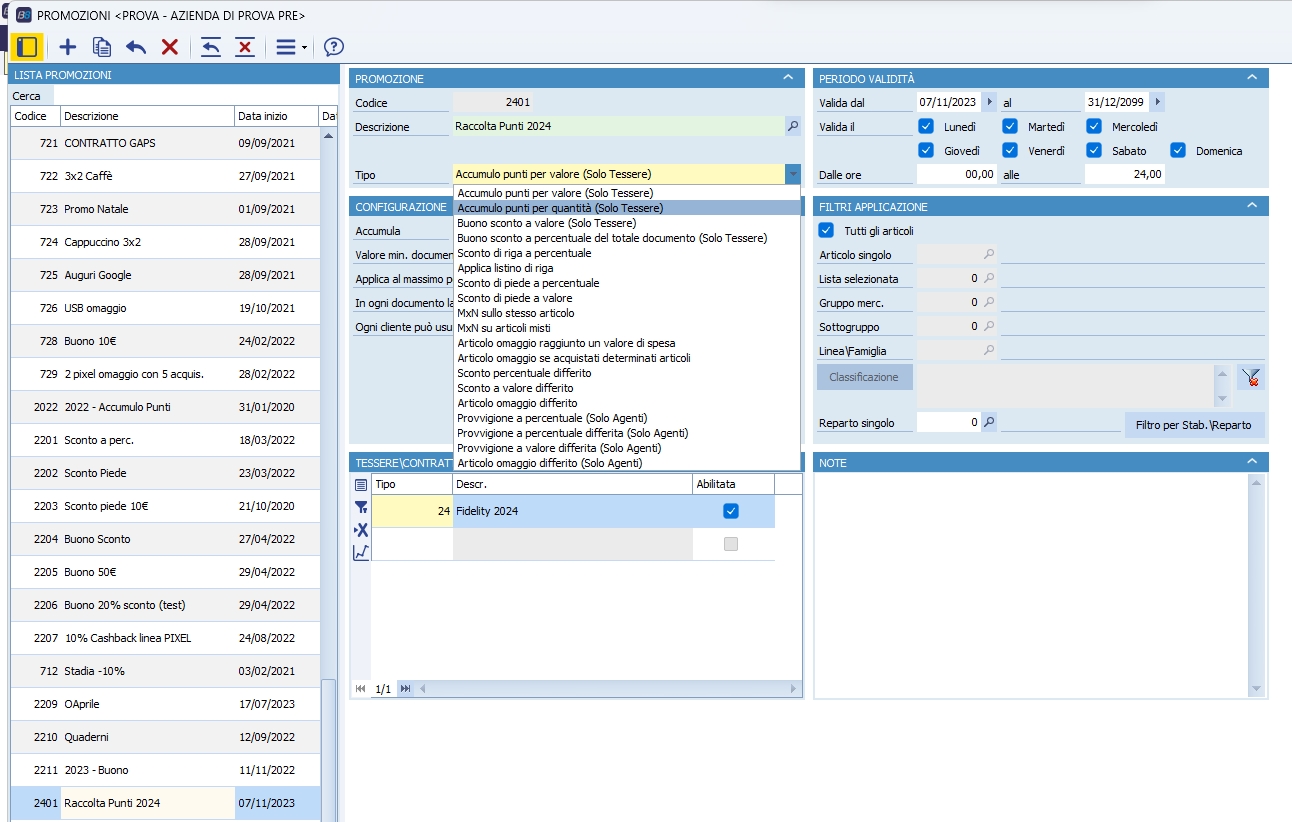Collapse the FILTRI APPLICAZIONE panel
The height and width of the screenshot is (822, 1292).
coord(1252,206)
